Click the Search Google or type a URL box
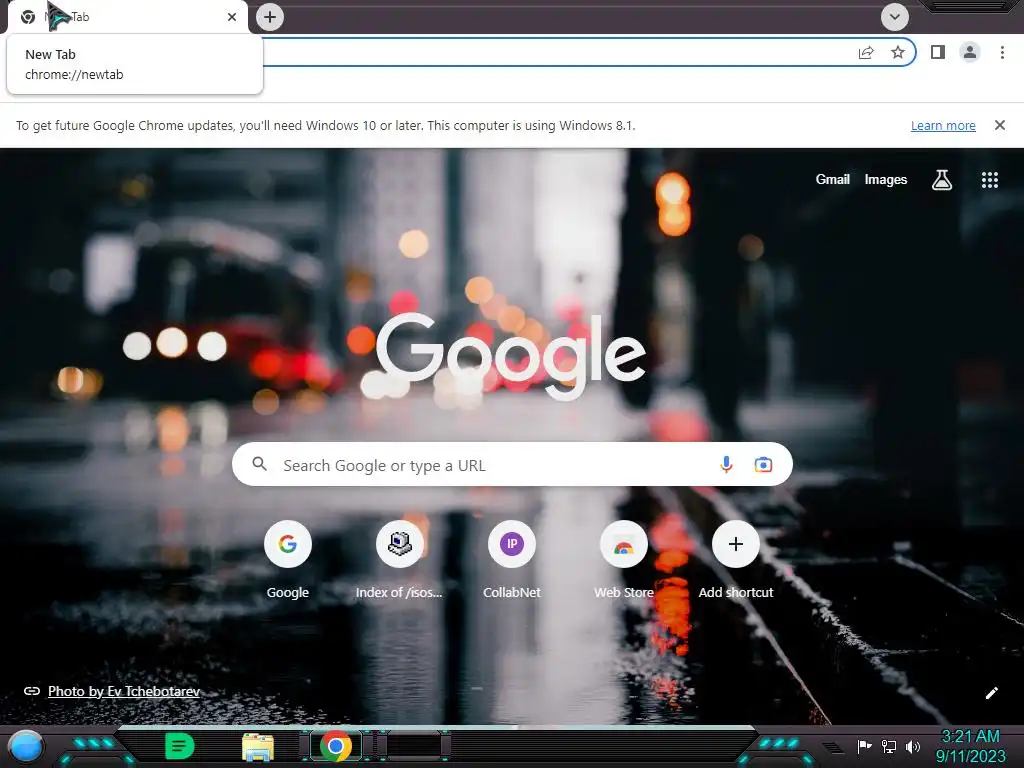 (512, 464)
